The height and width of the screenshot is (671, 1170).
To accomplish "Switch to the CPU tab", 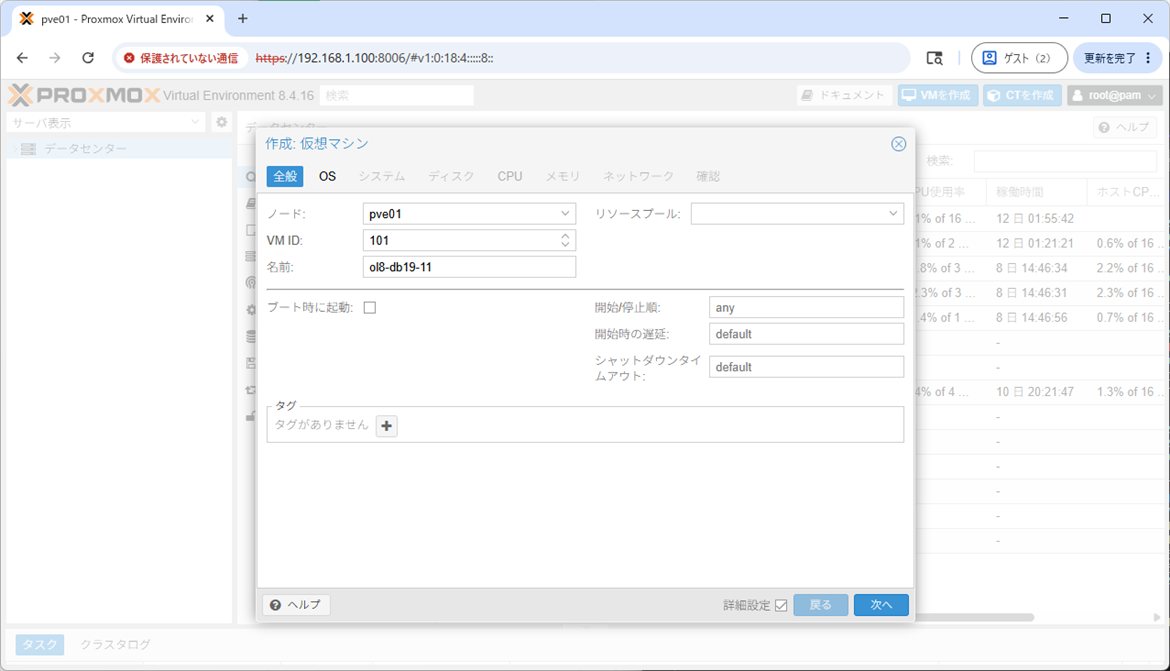I will pos(510,176).
